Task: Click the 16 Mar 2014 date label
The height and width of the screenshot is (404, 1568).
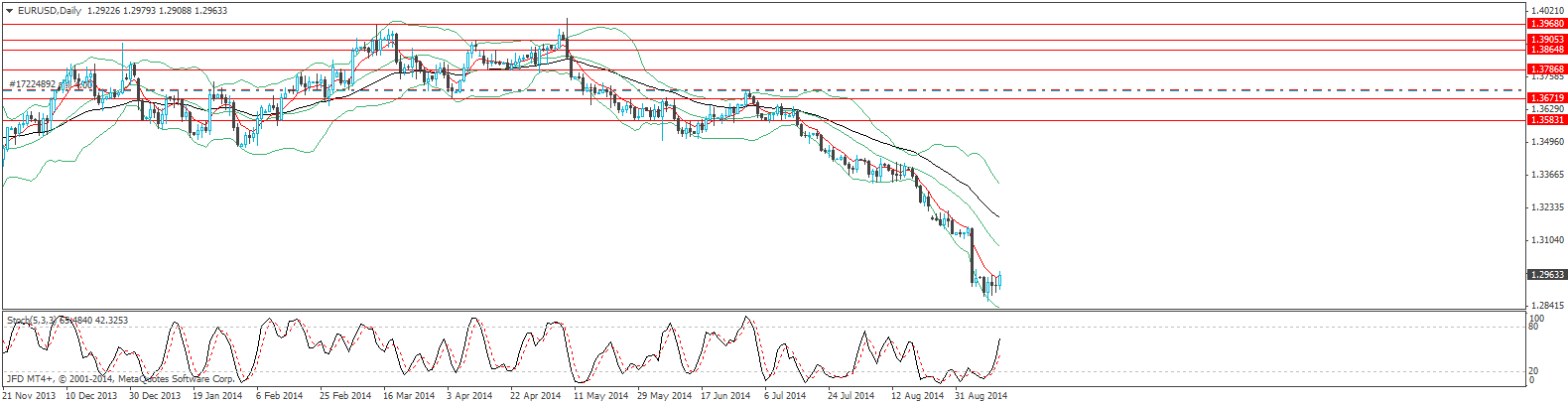Action: (408, 396)
